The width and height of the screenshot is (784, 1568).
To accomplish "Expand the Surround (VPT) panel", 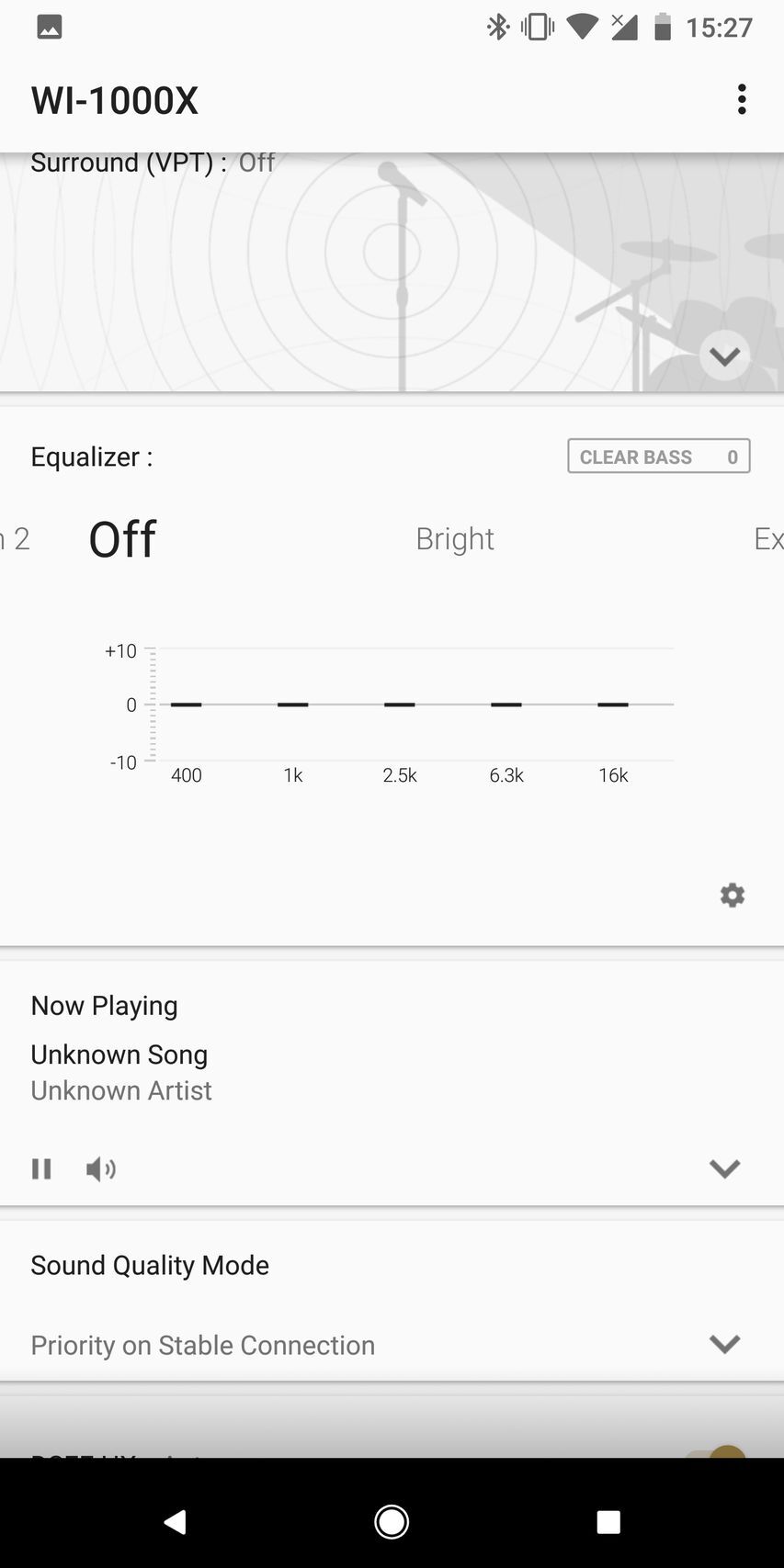I will 724,355.
